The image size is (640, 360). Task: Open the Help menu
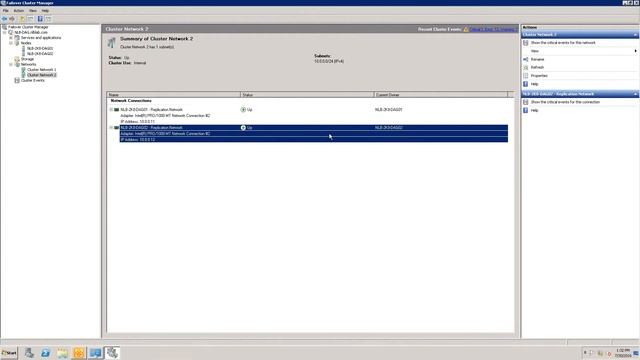tap(45, 11)
